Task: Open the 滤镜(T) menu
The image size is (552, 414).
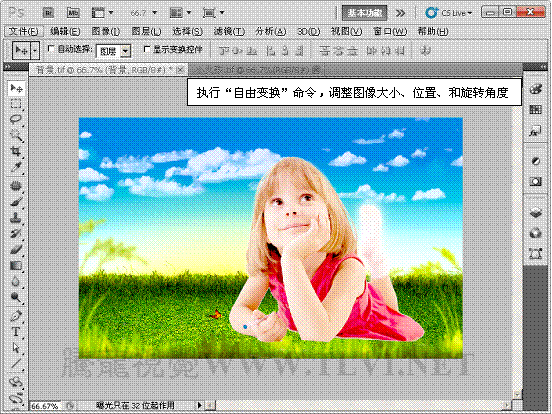Action: [x=229, y=32]
